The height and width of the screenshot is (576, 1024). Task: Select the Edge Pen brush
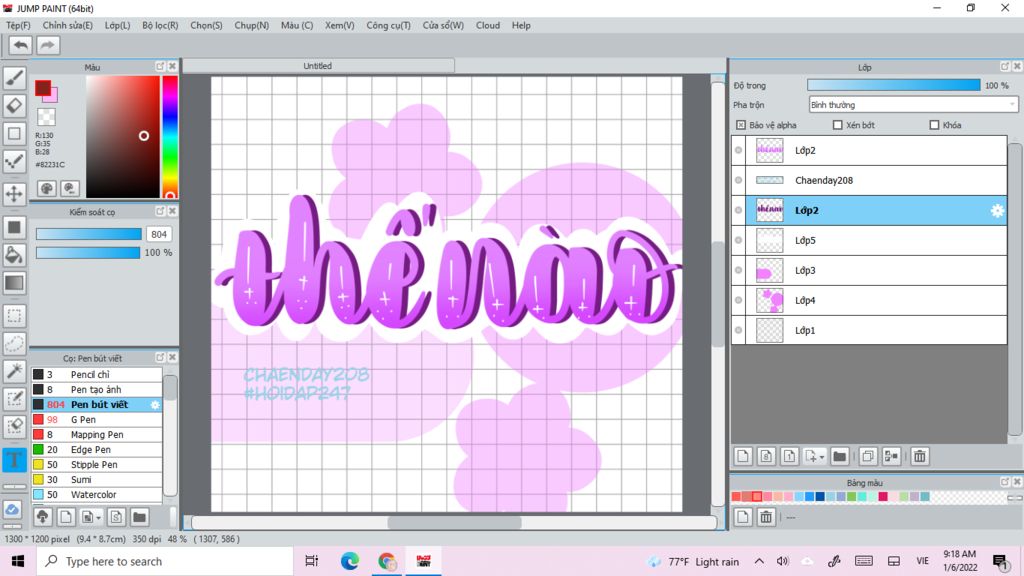(97, 450)
